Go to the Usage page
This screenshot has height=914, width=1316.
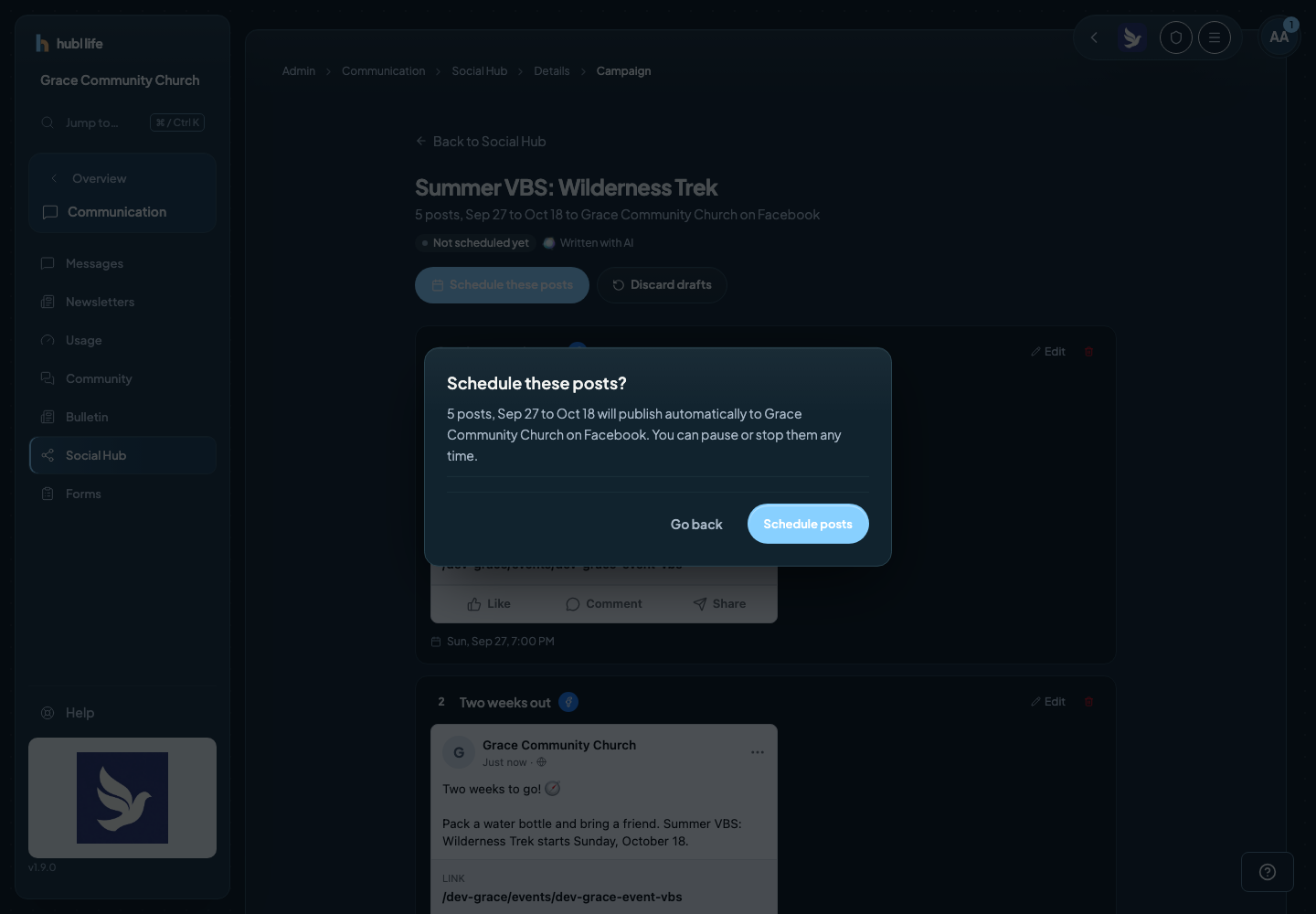point(122,340)
